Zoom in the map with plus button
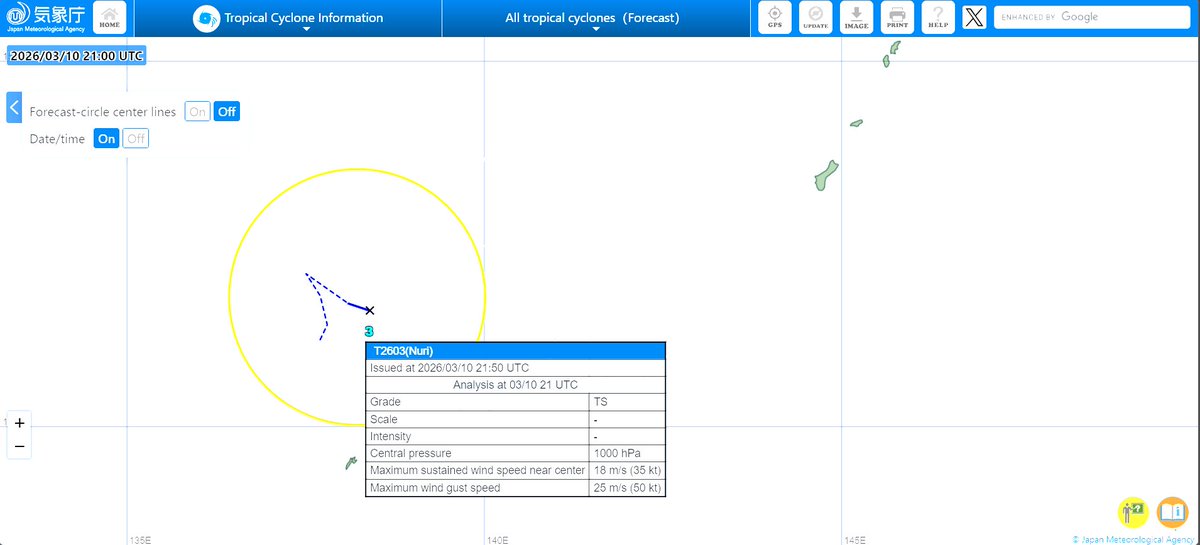This screenshot has height=545, width=1200. coord(19,423)
